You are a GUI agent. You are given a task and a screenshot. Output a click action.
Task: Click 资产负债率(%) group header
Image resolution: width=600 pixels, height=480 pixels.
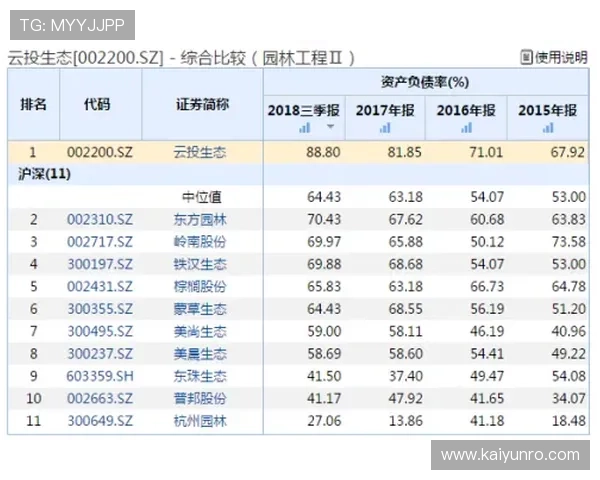coord(425,82)
